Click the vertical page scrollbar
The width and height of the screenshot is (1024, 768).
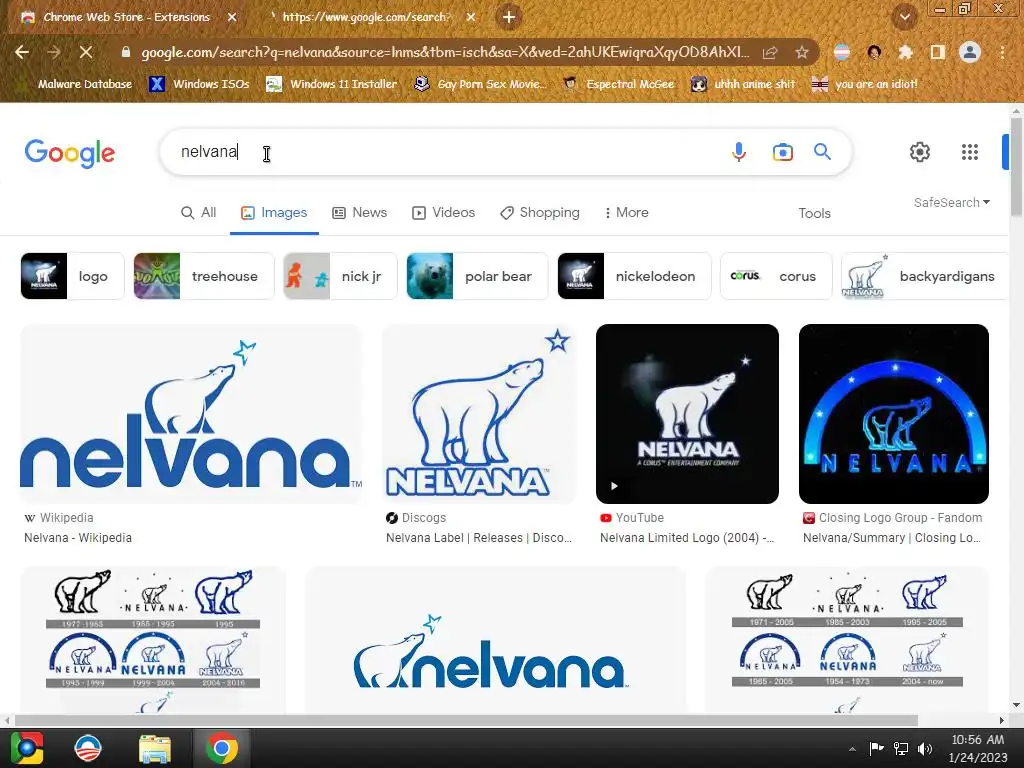[1017, 167]
